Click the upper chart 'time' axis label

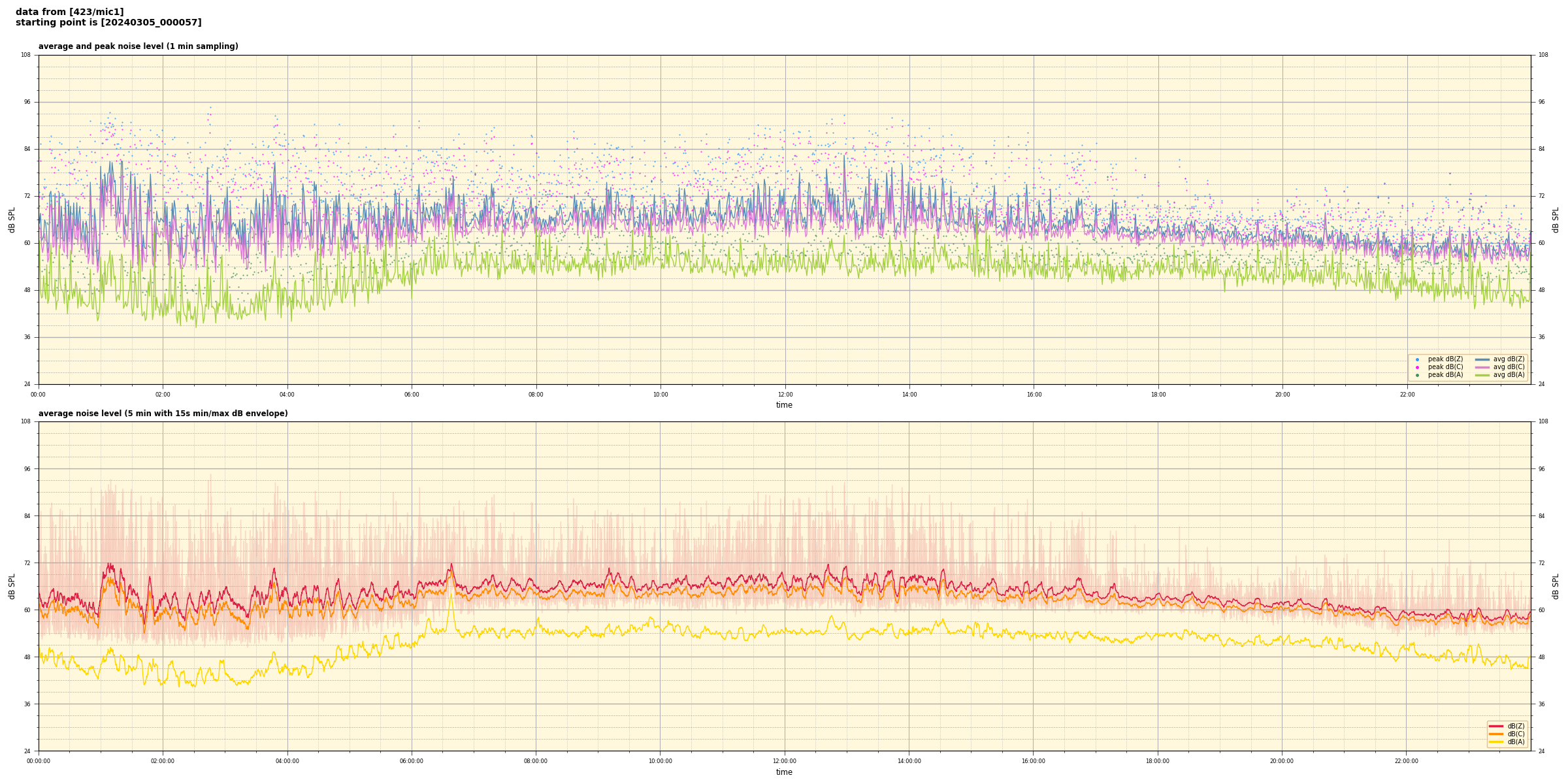pyautogui.click(x=784, y=405)
